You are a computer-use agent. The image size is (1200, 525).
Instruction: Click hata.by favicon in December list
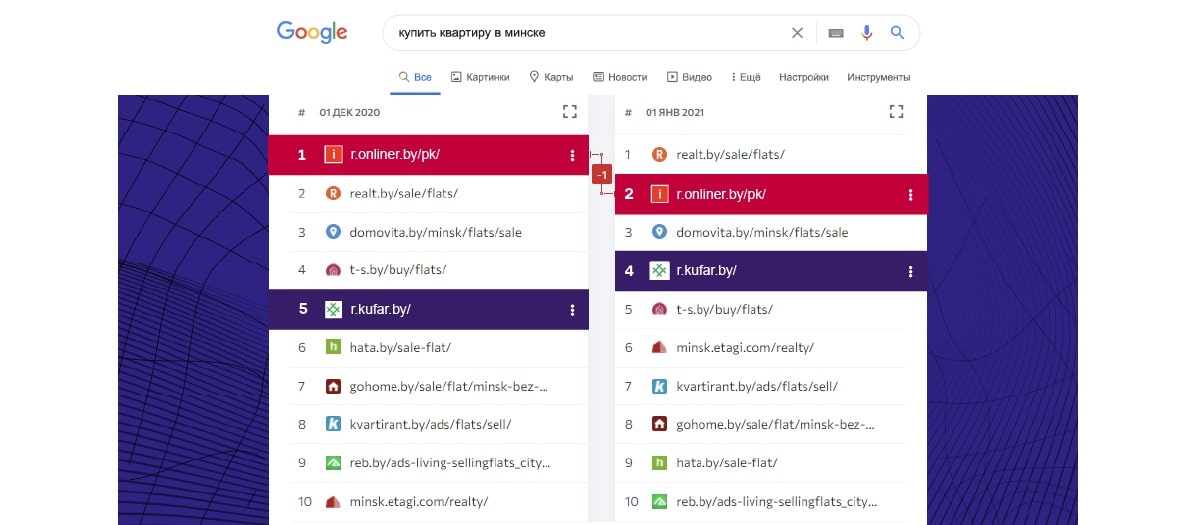pyautogui.click(x=334, y=348)
